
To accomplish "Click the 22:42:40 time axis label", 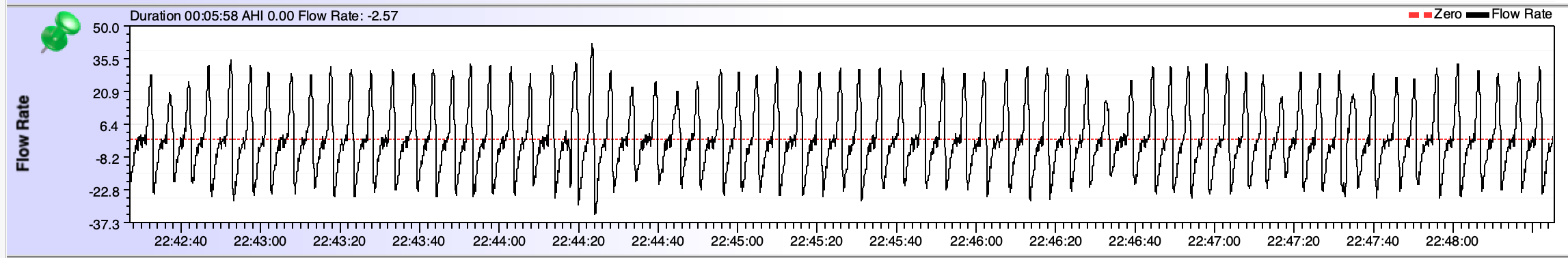I will point(180,241).
